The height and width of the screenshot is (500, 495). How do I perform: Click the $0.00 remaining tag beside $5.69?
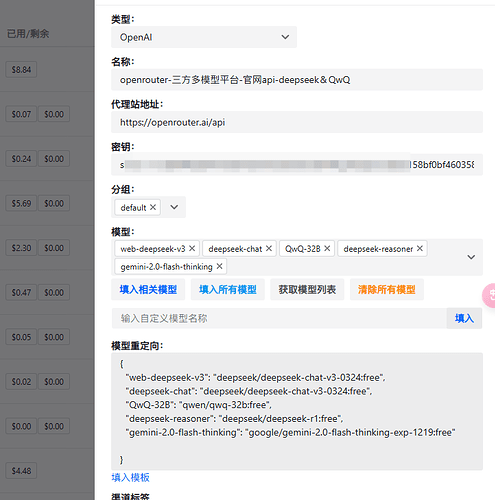coord(54,203)
